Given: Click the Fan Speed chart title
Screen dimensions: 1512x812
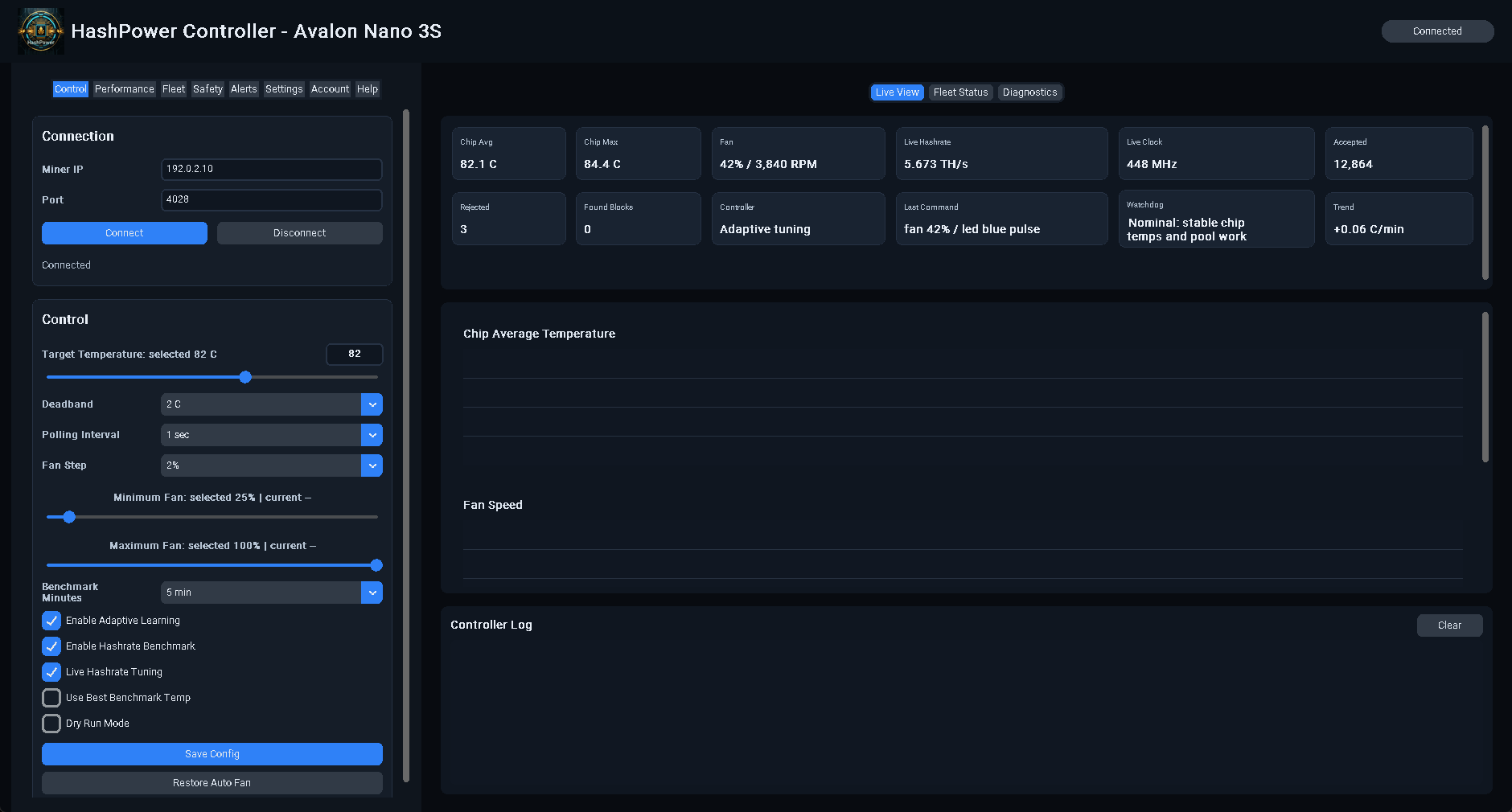Looking at the screenshot, I should (x=493, y=505).
